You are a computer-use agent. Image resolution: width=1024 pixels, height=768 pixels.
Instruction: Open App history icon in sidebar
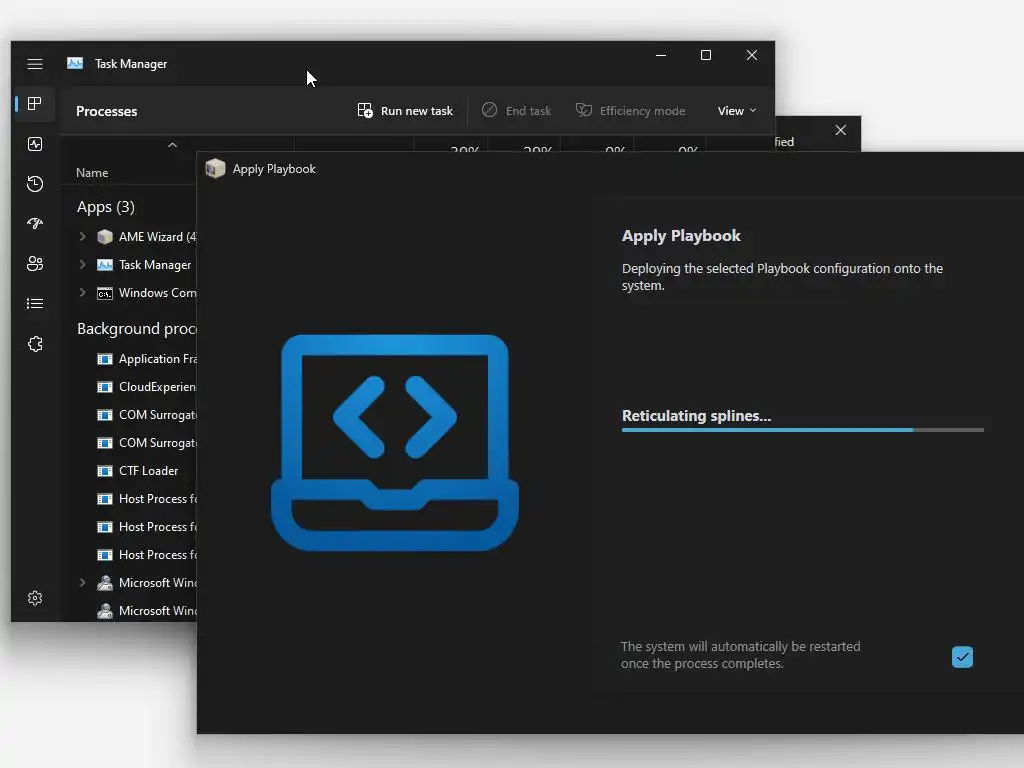[35, 184]
